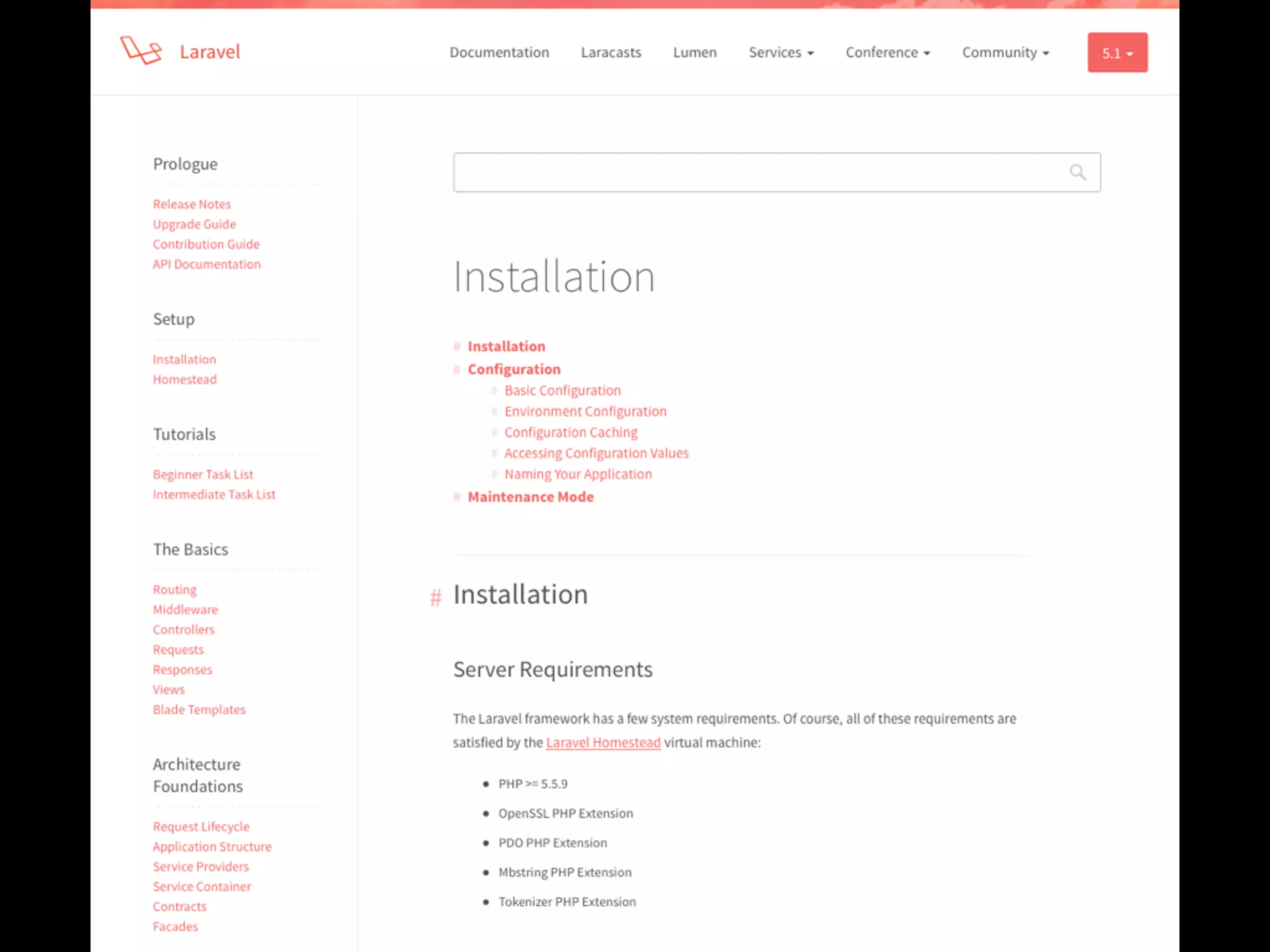Click the hash anchor beside Installation heading
The width and height of the screenshot is (1270, 952).
[x=435, y=597]
